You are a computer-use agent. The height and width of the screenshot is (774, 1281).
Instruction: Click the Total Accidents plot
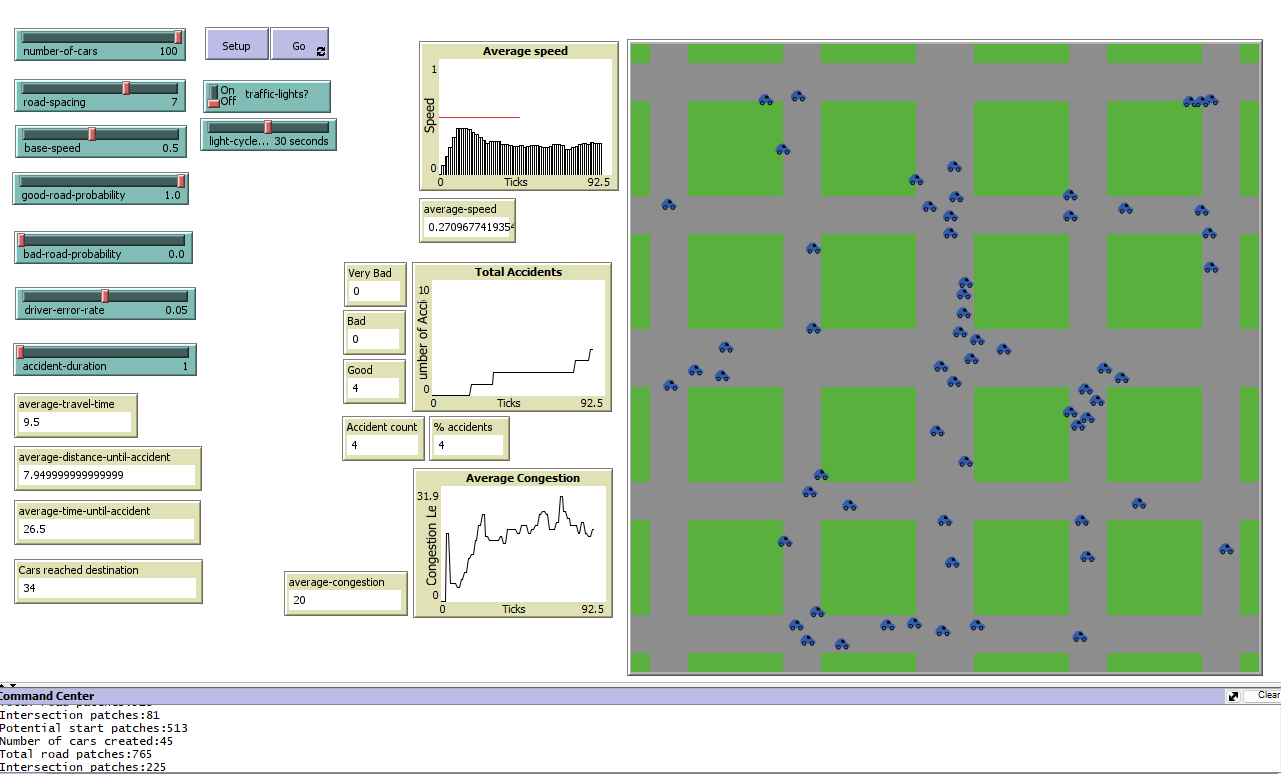pyautogui.click(x=512, y=340)
